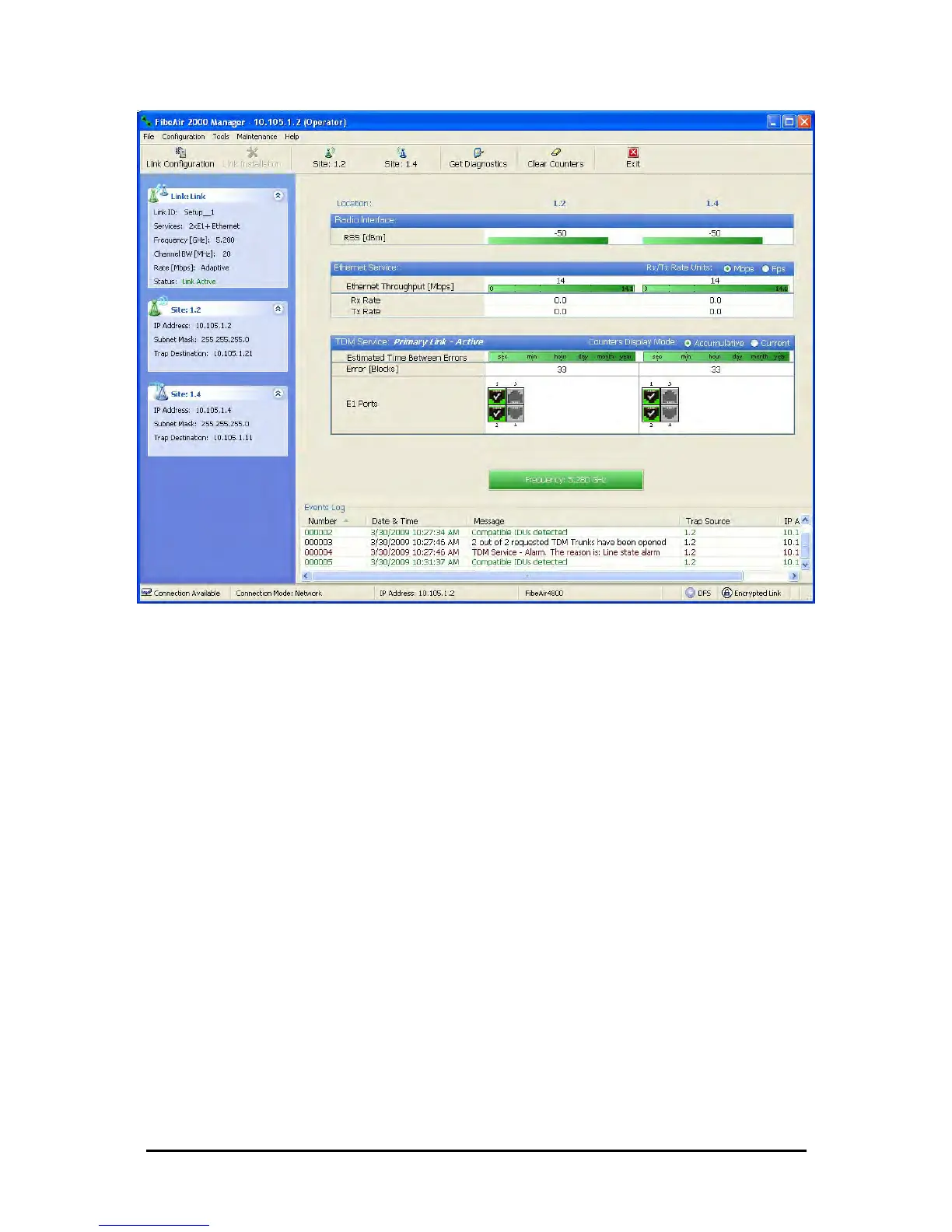
Task: Click the antenna icon in Link: Link panel
Action: (159, 194)
